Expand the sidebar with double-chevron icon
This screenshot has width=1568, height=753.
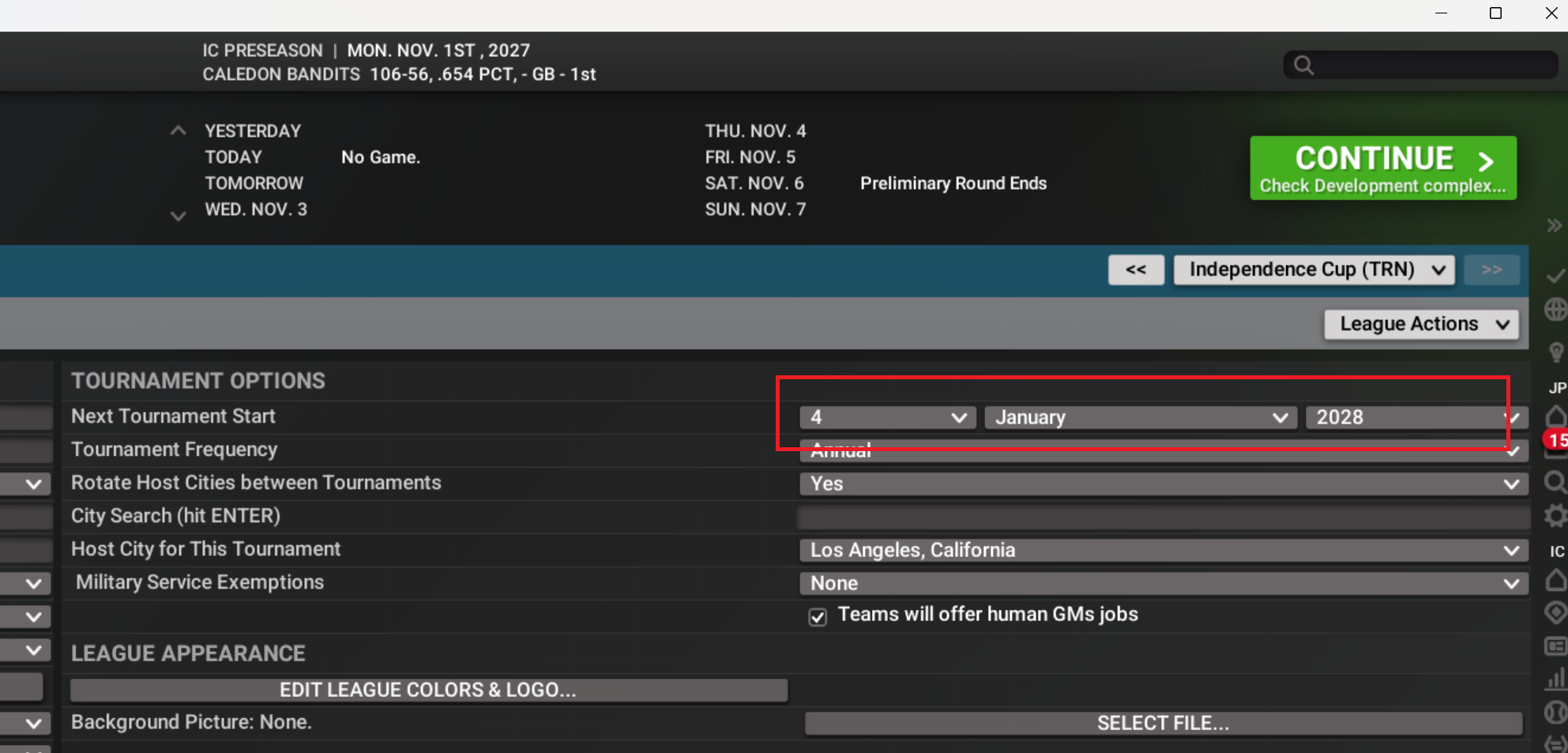[1555, 226]
